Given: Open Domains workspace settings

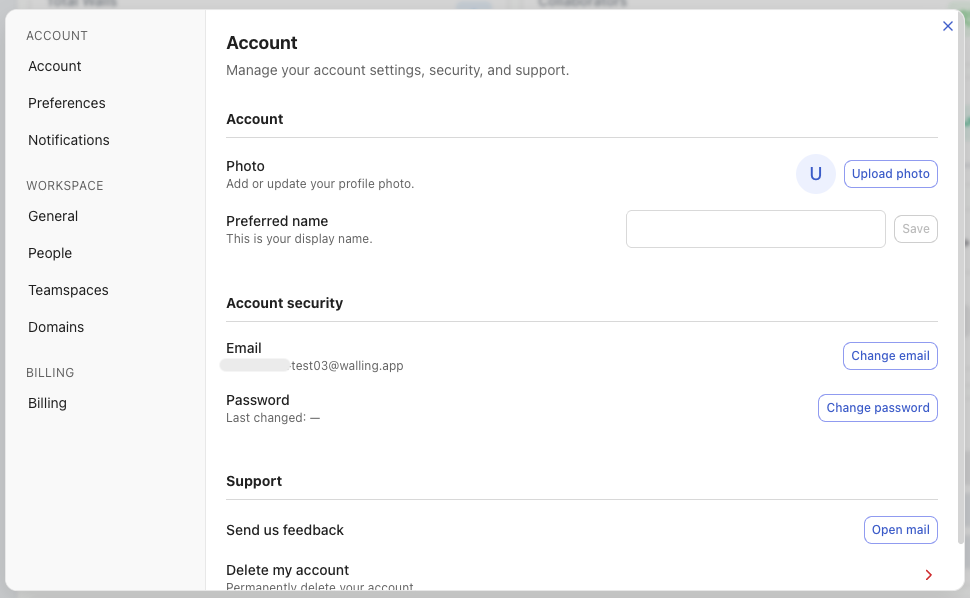Looking at the screenshot, I should tap(56, 327).
